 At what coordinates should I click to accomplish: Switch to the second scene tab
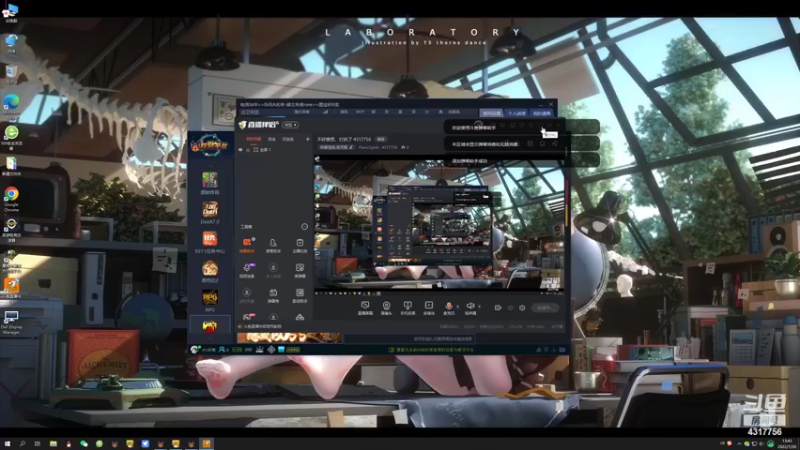pos(272,139)
